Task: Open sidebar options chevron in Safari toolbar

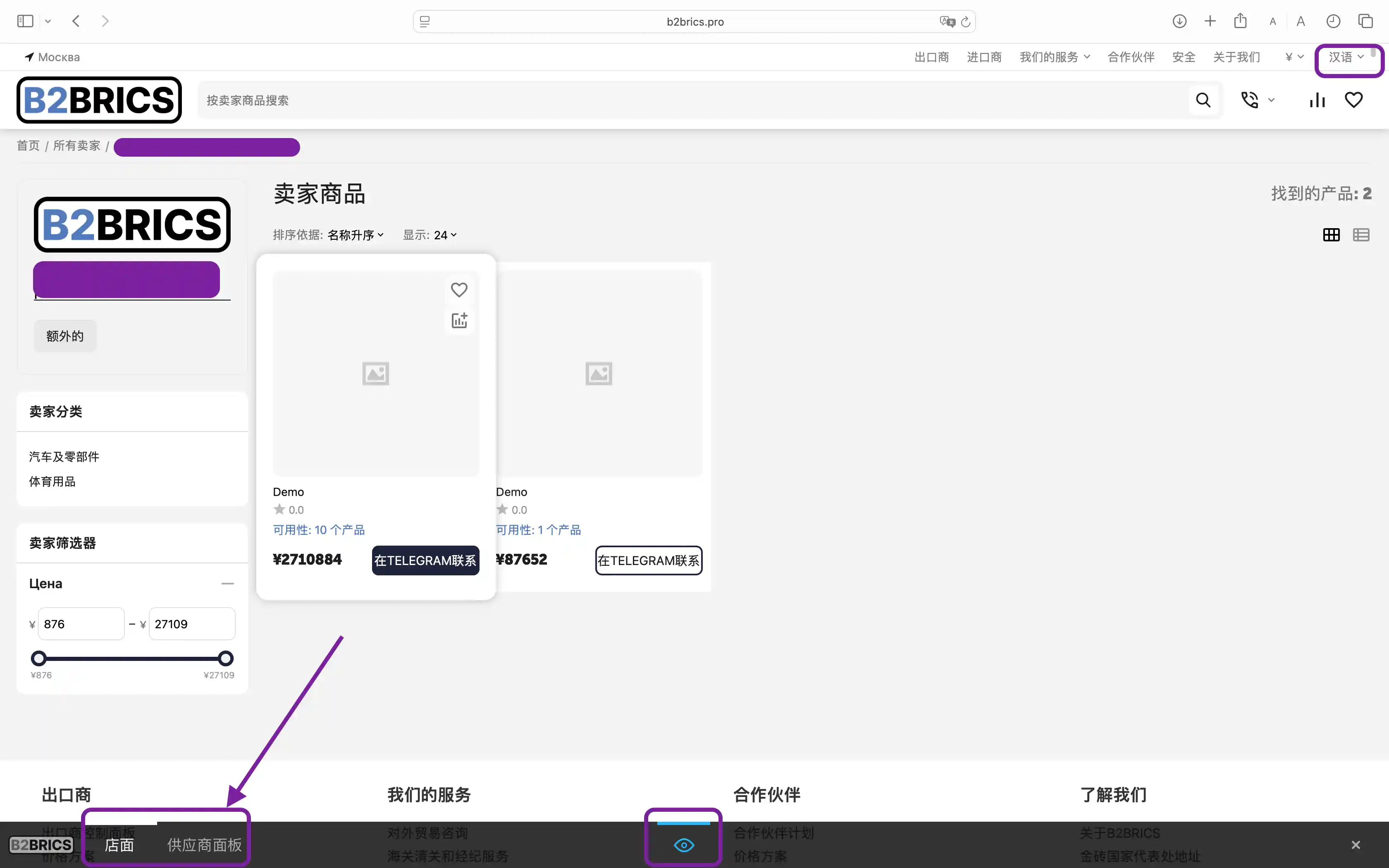Action: pos(48,21)
